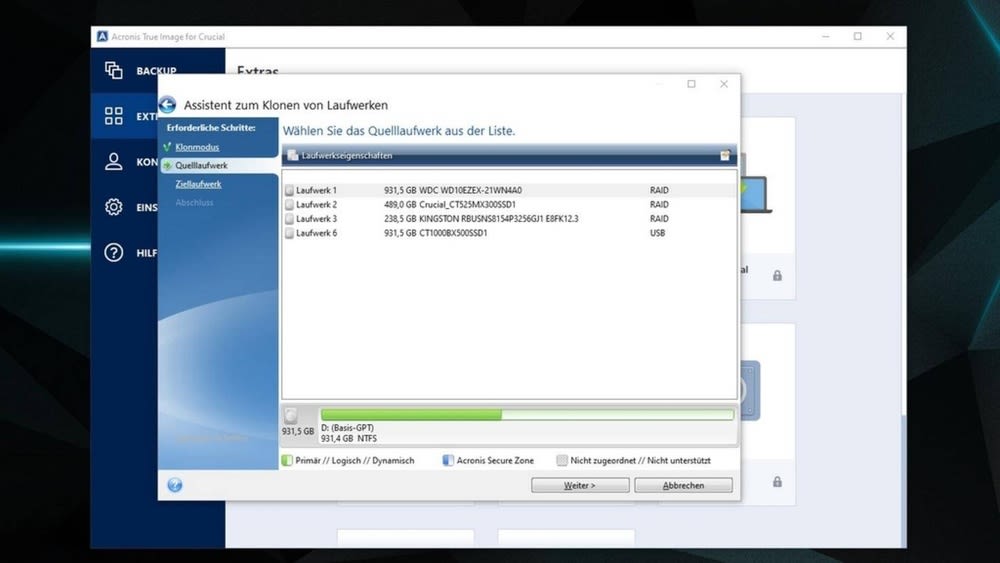The image size is (1000, 563).
Task: Go to Klonmodus step
Action: point(197,147)
